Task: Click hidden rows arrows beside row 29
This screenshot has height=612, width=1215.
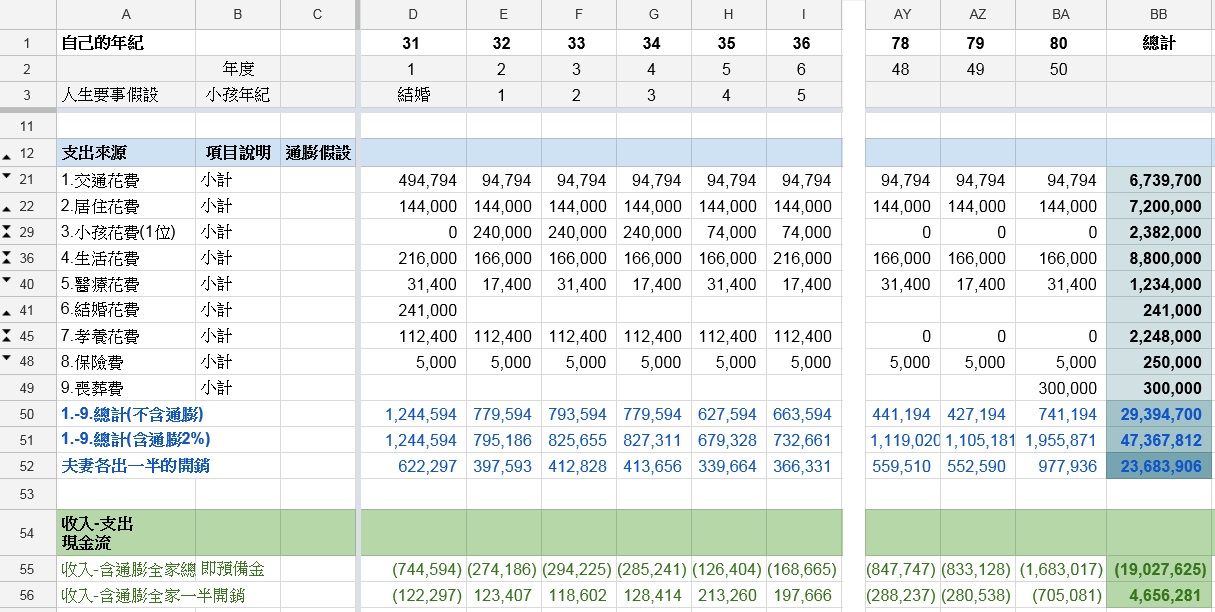Action: tap(7, 232)
